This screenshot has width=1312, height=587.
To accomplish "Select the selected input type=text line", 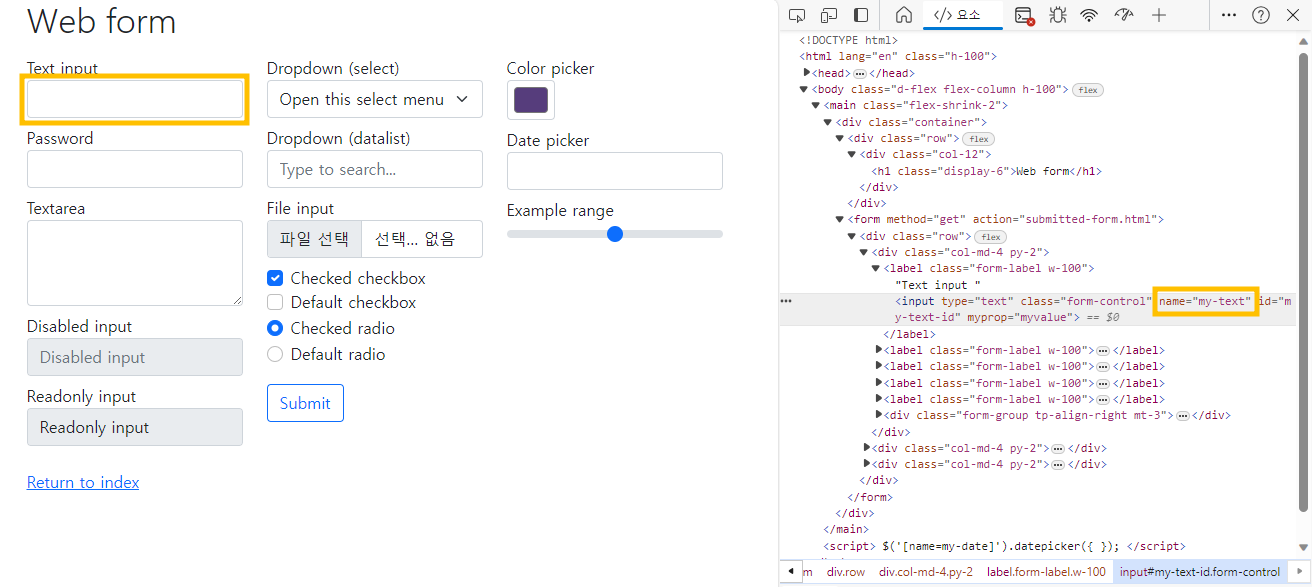I will (x=1040, y=309).
